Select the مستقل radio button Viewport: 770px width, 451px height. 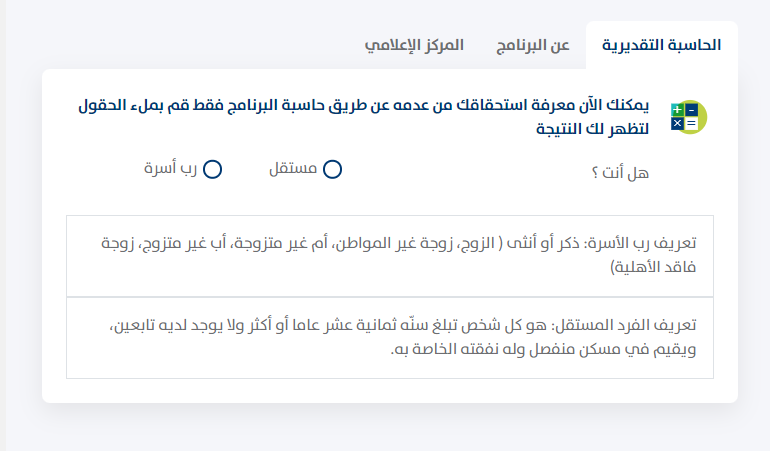[x=332, y=170]
